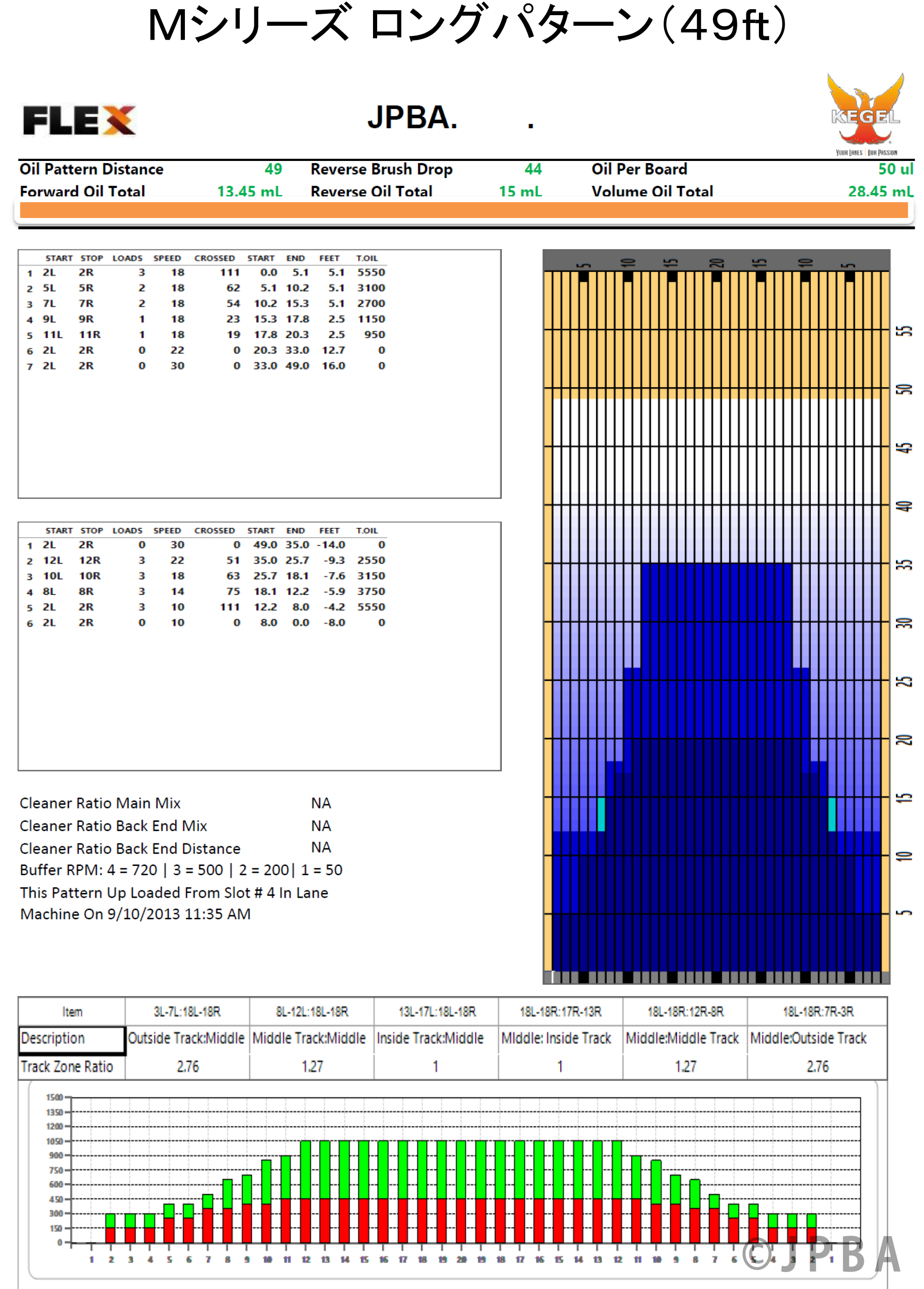Select the Description cell in ratio table
This screenshot has height=1289, width=924.
[x=72, y=1039]
